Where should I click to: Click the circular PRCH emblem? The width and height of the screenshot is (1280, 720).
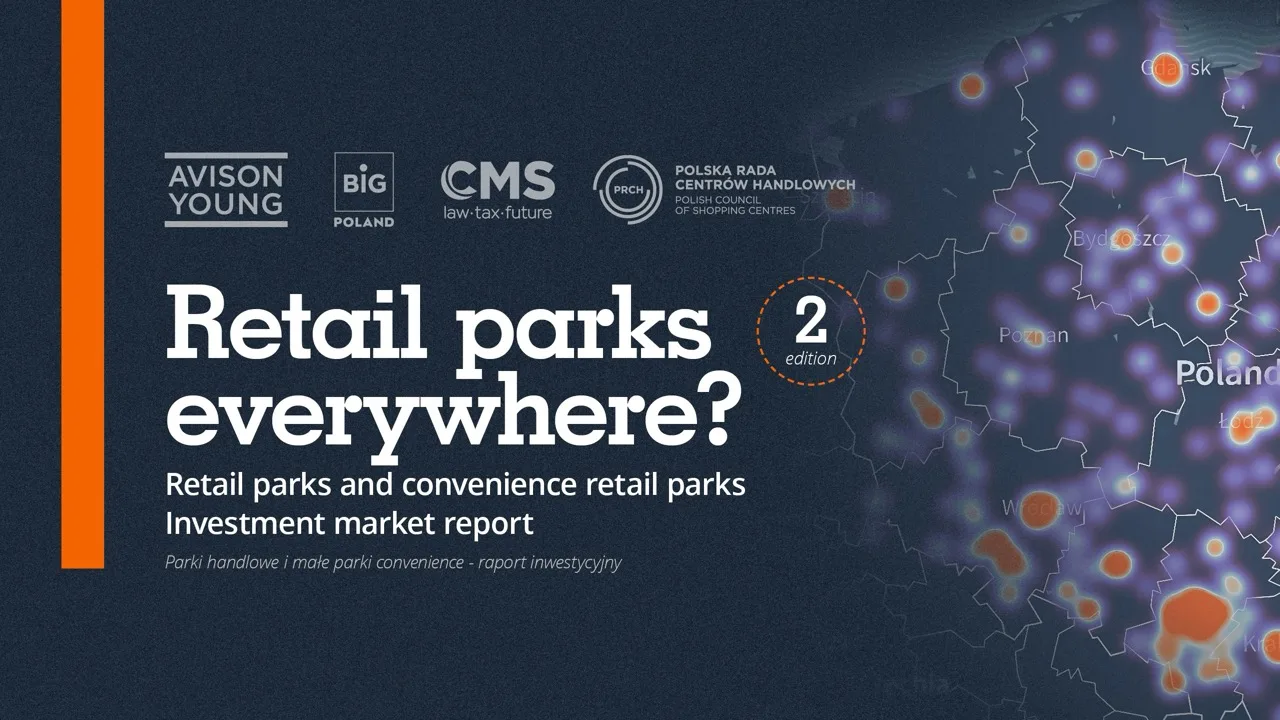tap(627, 190)
